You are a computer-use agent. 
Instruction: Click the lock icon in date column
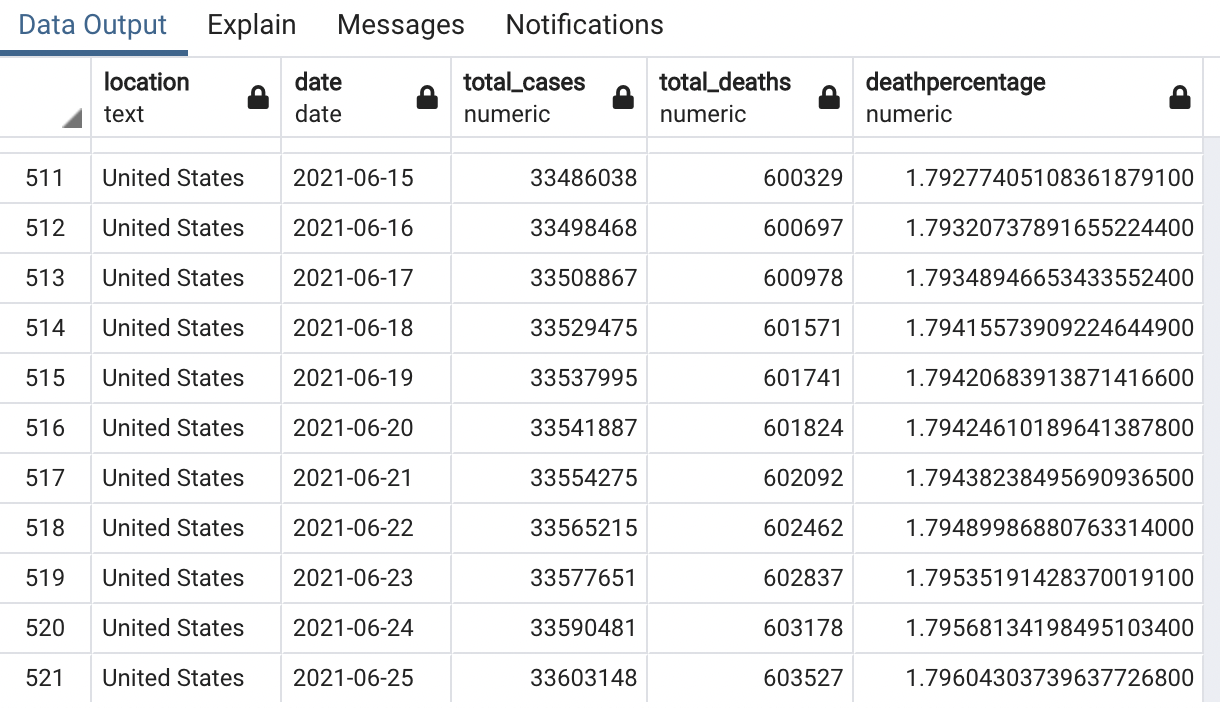[x=427, y=98]
